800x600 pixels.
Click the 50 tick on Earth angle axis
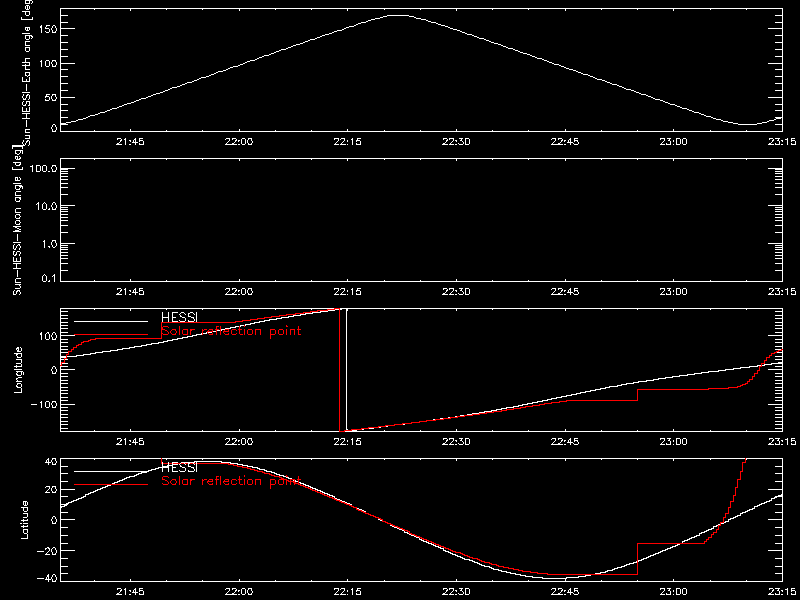50,97
